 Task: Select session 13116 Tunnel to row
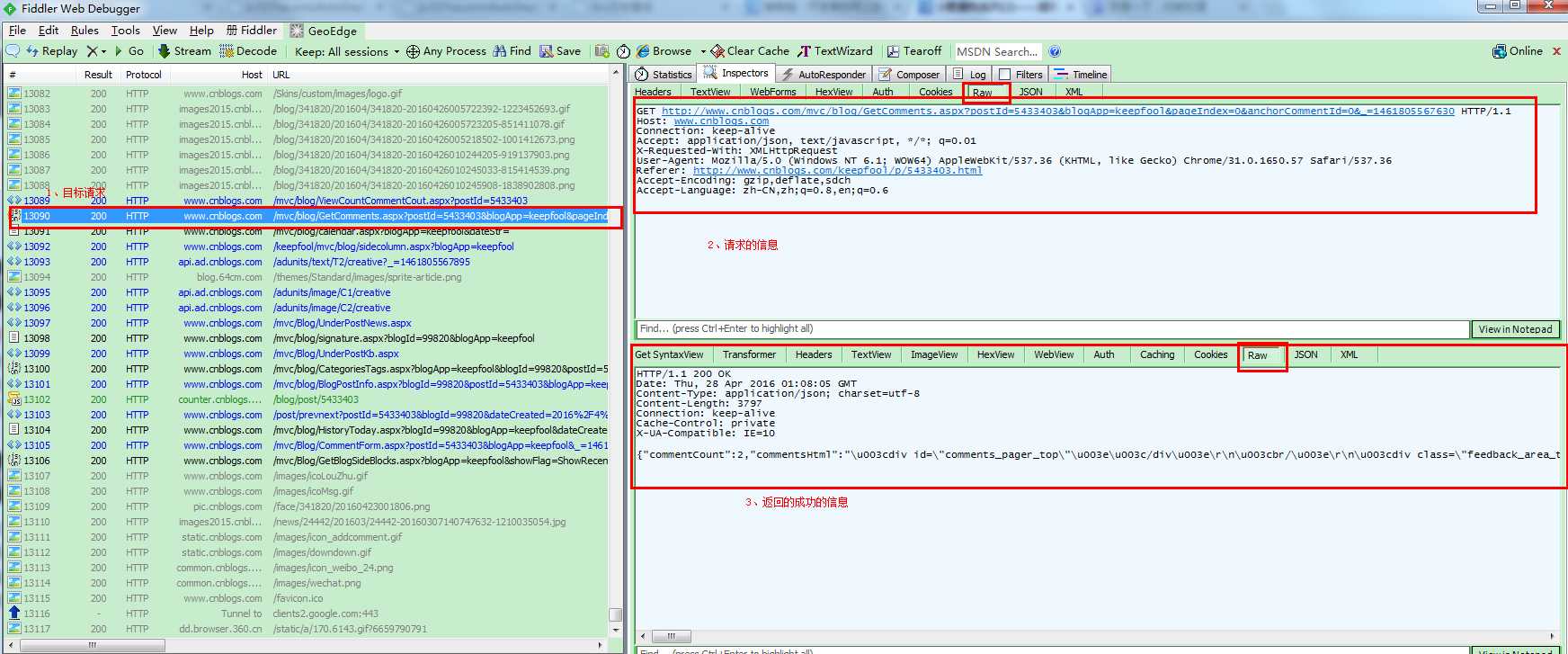point(307,614)
